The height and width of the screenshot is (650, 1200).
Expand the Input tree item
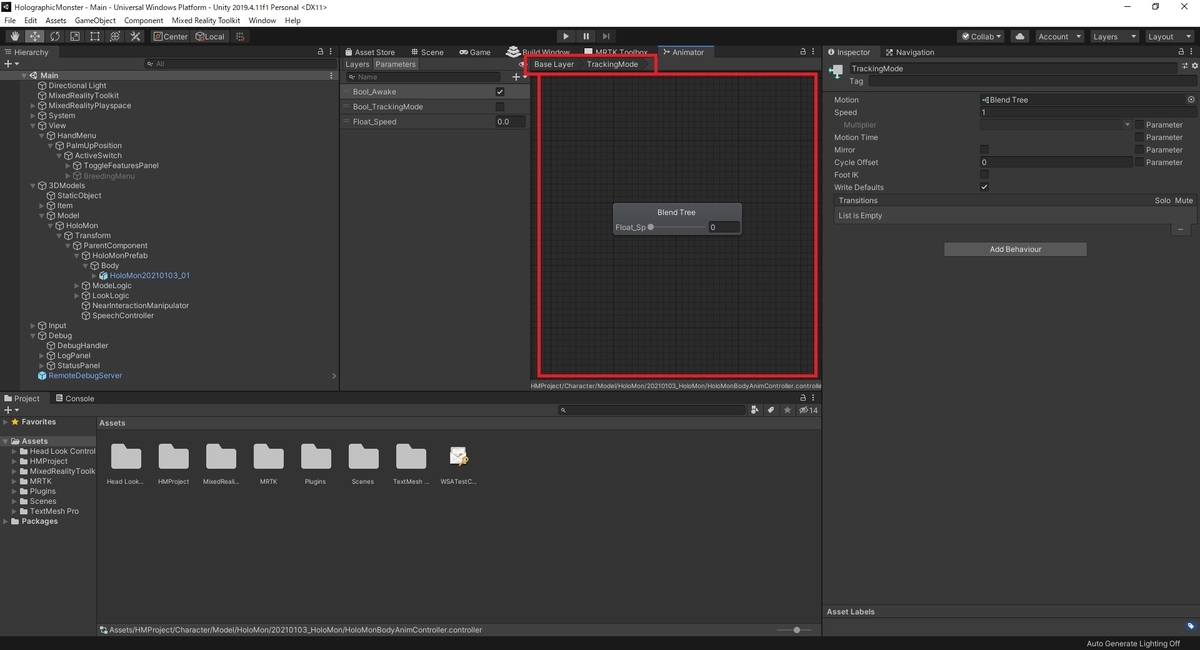tap(33, 326)
